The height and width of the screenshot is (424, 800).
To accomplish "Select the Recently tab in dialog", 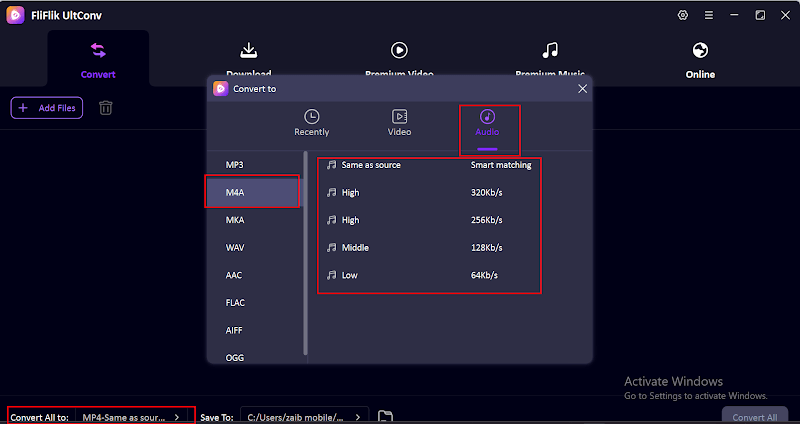I will point(312,123).
